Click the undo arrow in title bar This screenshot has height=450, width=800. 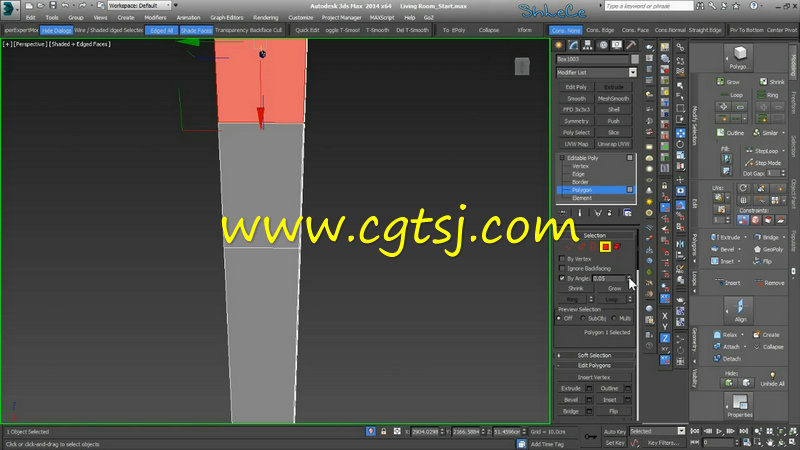coord(65,6)
